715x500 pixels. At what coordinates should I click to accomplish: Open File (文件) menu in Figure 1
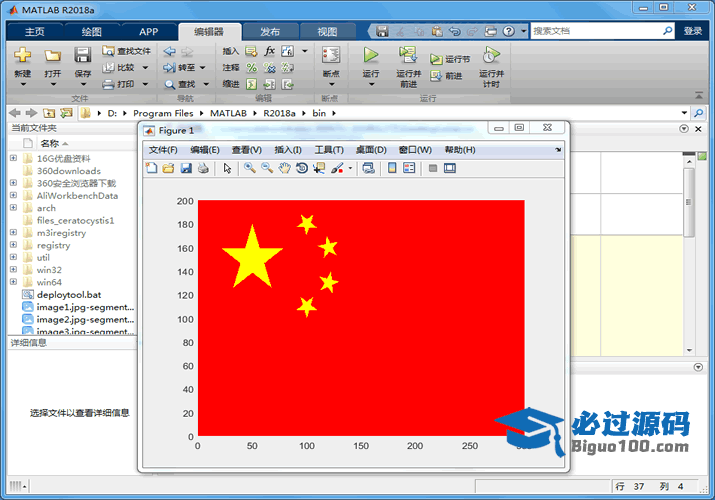point(163,150)
